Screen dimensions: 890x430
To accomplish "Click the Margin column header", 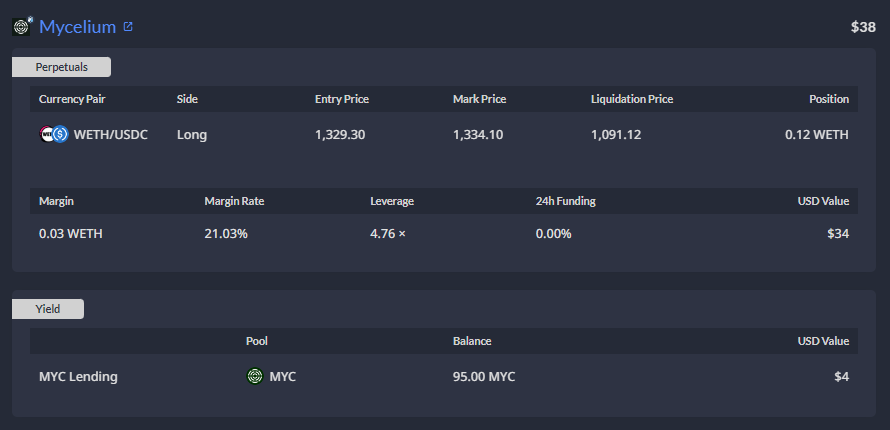I will [x=56, y=201].
